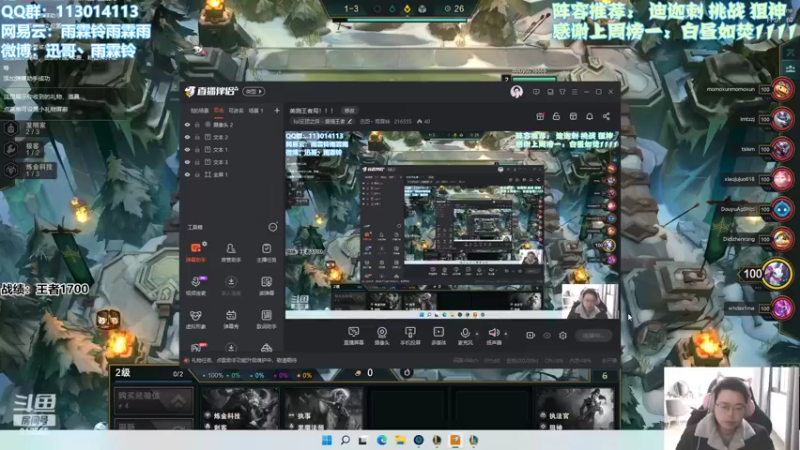This screenshot has height=450, width=800.
Task: Open the store icon above preview
Action: pyautogui.click(x=573, y=116)
